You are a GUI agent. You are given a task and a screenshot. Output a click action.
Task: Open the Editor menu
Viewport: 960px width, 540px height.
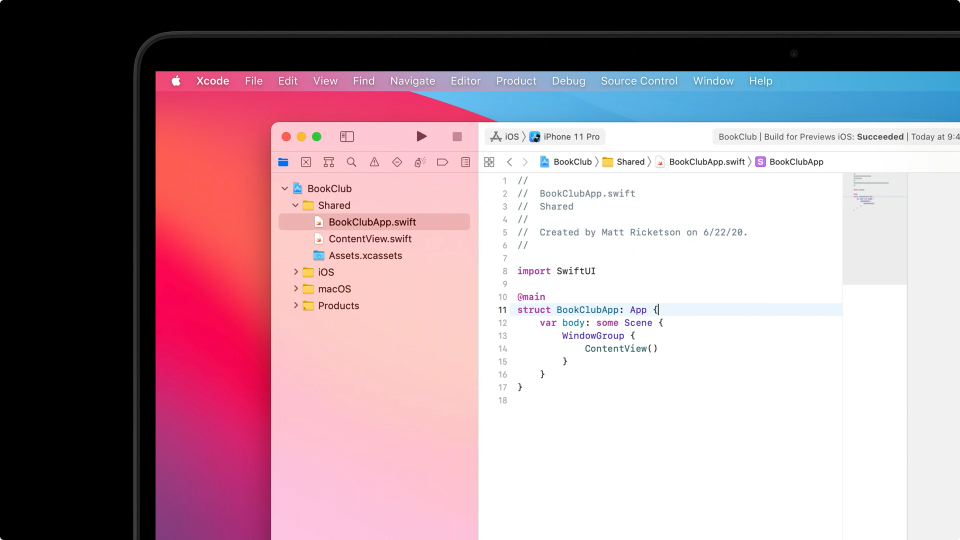point(465,81)
